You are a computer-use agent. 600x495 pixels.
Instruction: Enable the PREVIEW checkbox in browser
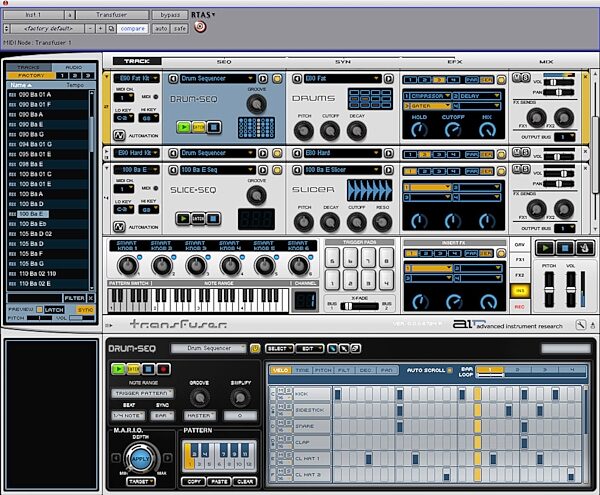(x=39, y=309)
